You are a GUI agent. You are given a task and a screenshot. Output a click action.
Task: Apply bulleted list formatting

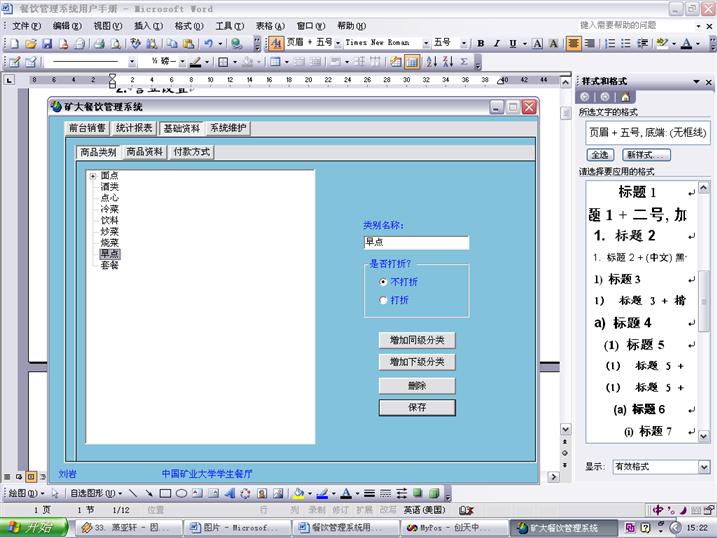click(626, 43)
